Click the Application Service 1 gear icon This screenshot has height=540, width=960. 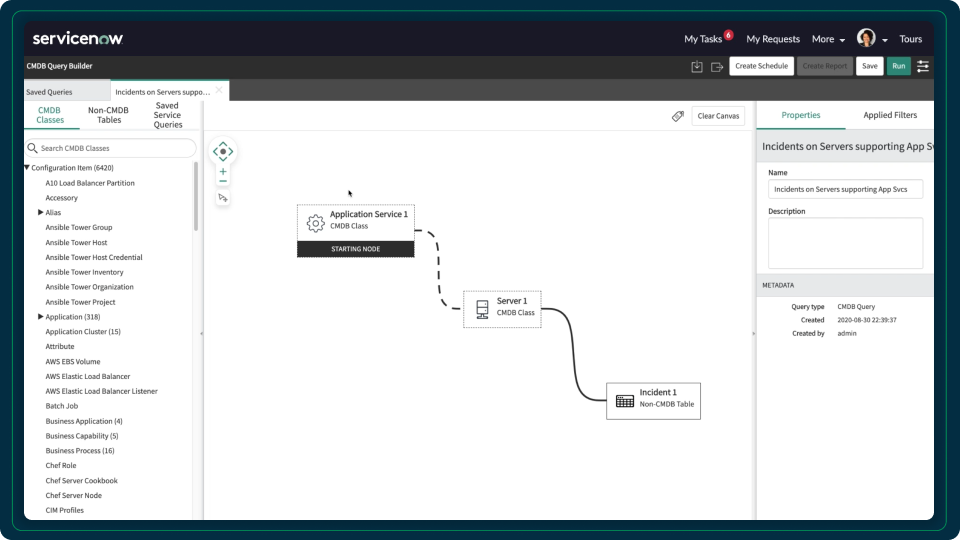click(315, 223)
